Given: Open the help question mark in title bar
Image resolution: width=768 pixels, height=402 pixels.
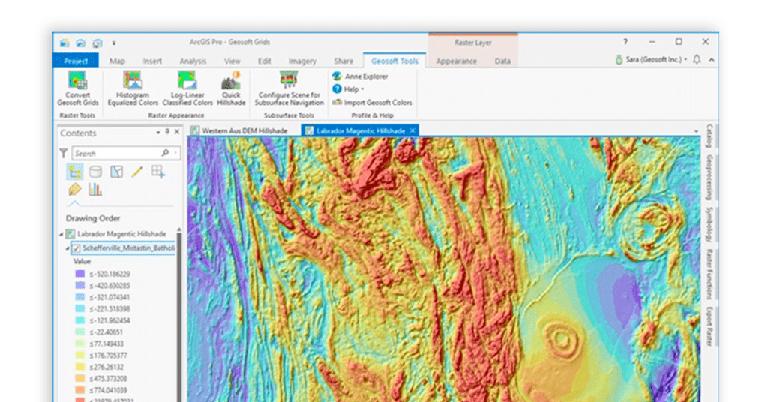Looking at the screenshot, I should (x=625, y=42).
